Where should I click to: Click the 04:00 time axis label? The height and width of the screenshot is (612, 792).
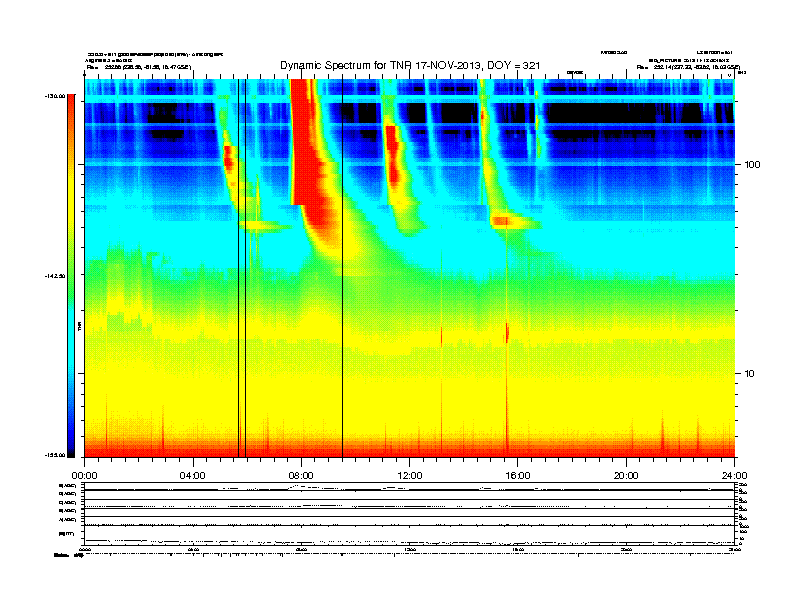pos(193,476)
